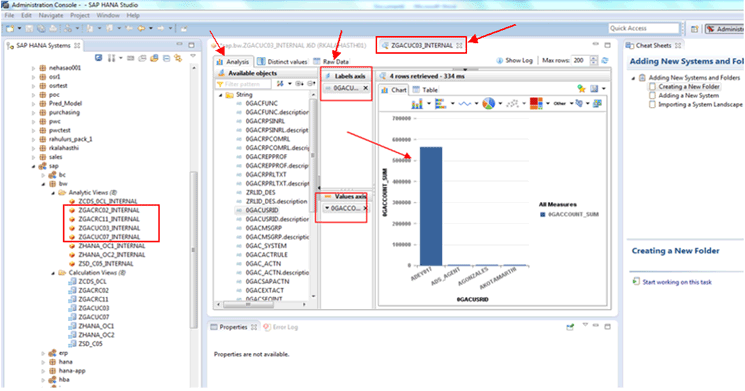
Task: Click the refresh icon beside Max rows
Action: (605, 60)
